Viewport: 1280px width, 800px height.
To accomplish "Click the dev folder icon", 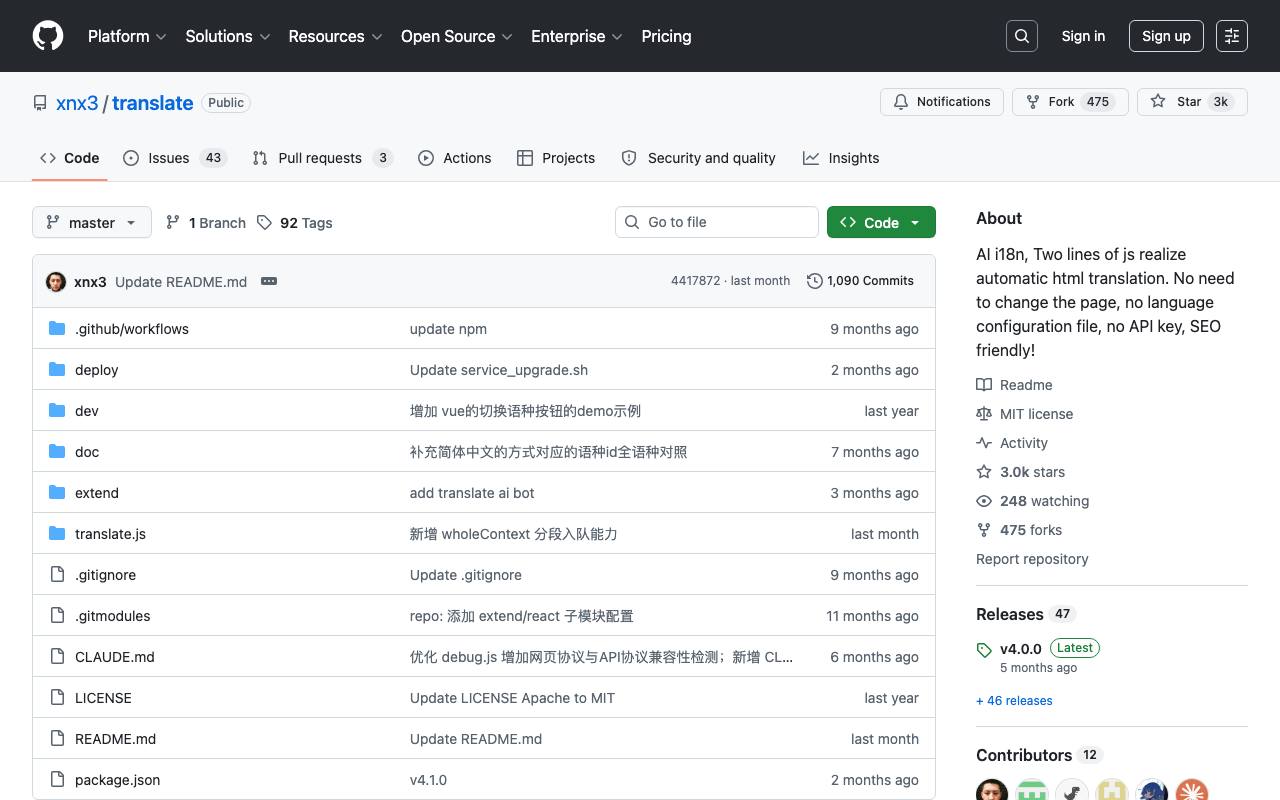I will click(x=57, y=410).
